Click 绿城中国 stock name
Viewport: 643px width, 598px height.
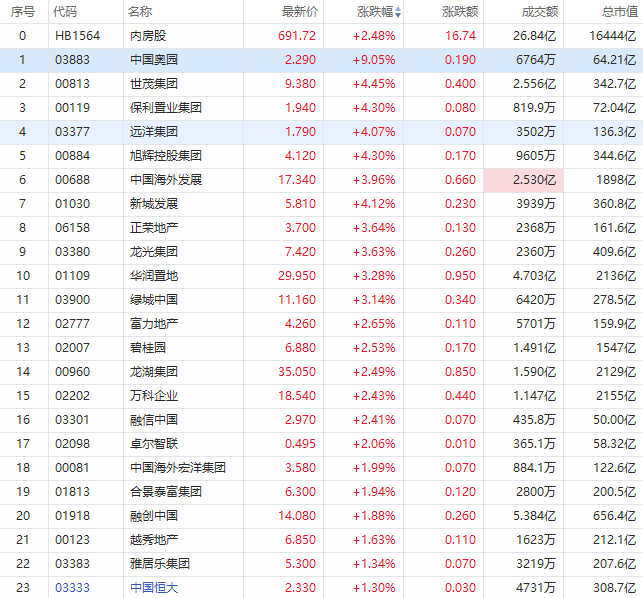coord(154,300)
